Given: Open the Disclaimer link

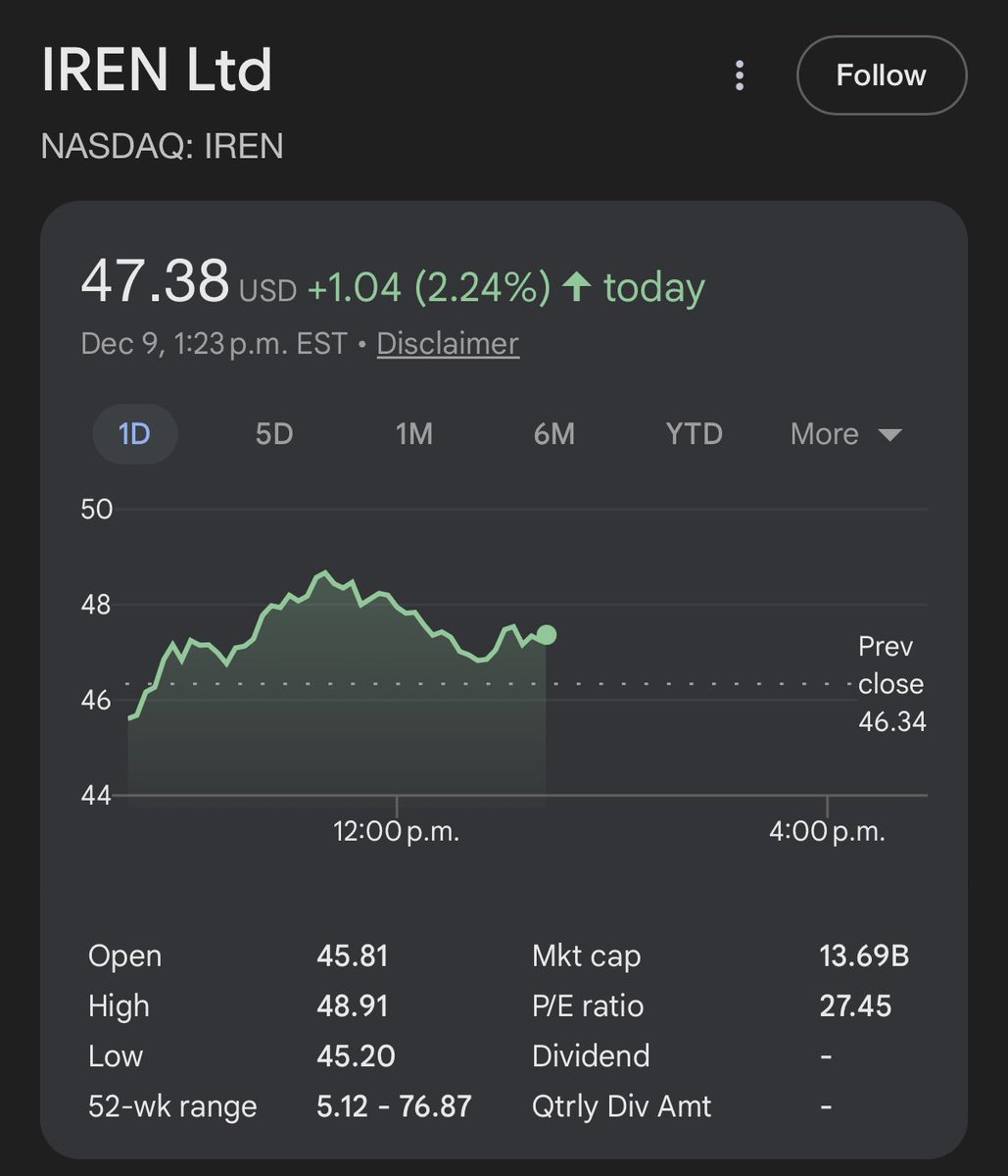Looking at the screenshot, I should click(x=448, y=344).
